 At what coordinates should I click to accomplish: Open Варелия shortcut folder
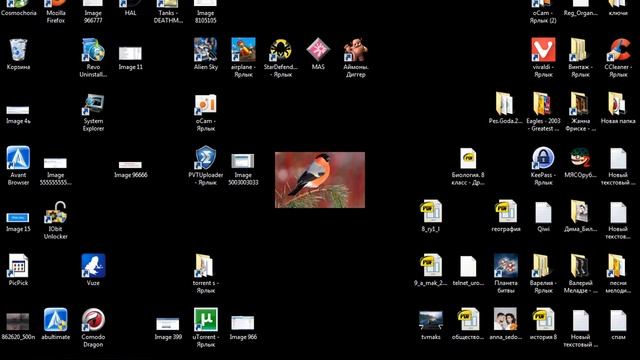[x=542, y=266]
